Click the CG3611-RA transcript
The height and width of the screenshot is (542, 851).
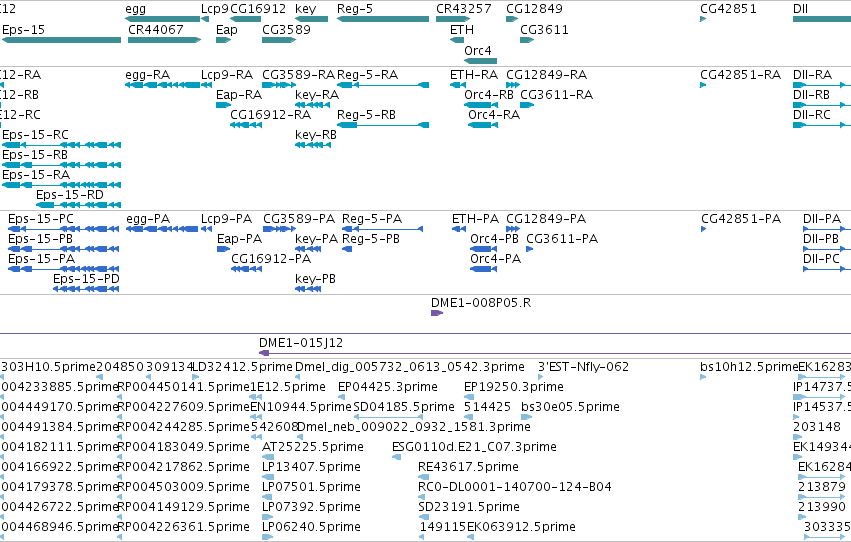click(527, 105)
